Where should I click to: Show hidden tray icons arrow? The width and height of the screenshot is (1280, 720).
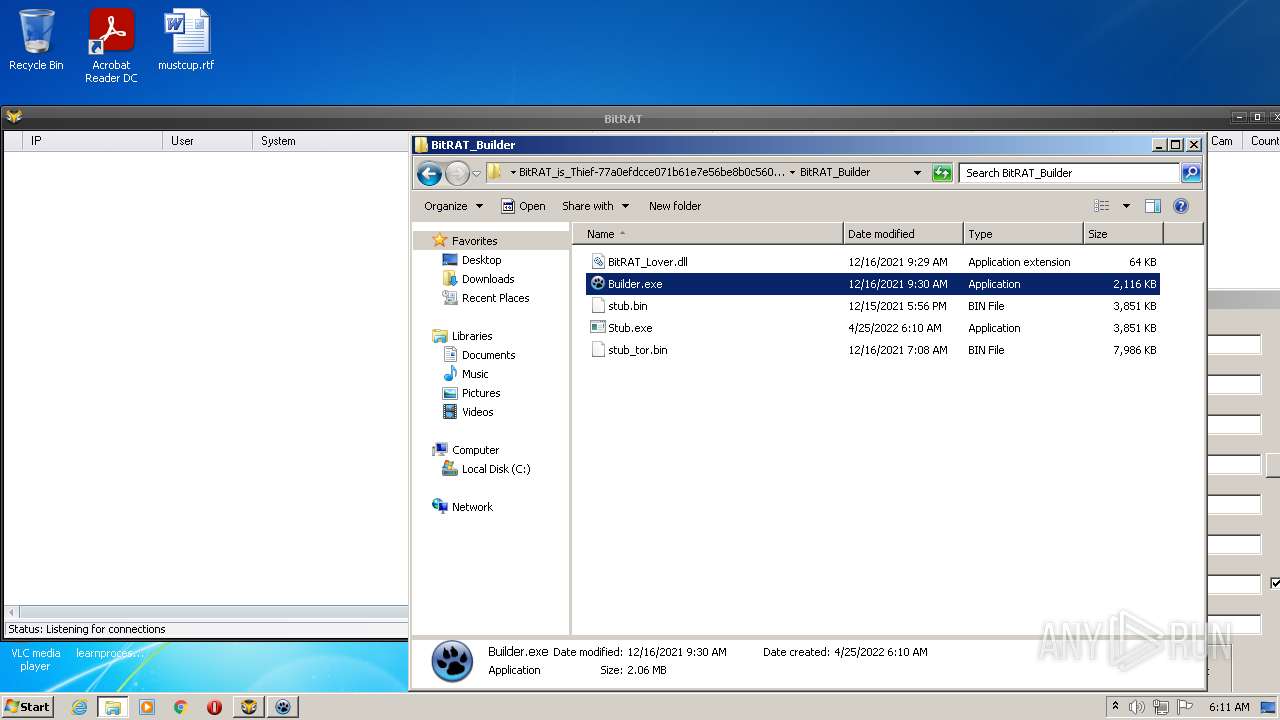click(x=1115, y=706)
